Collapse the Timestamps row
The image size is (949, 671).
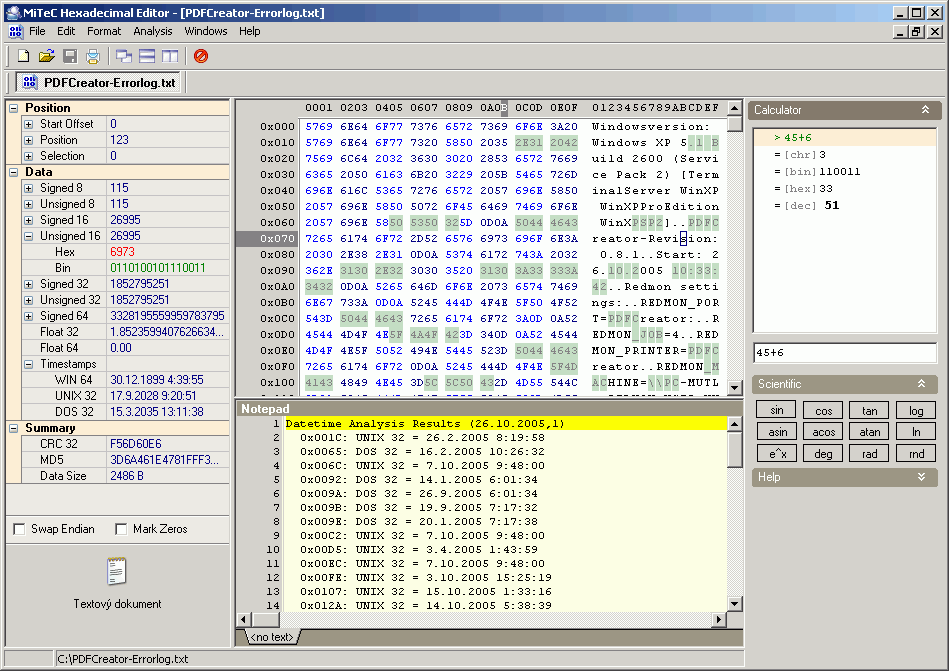tap(28, 364)
